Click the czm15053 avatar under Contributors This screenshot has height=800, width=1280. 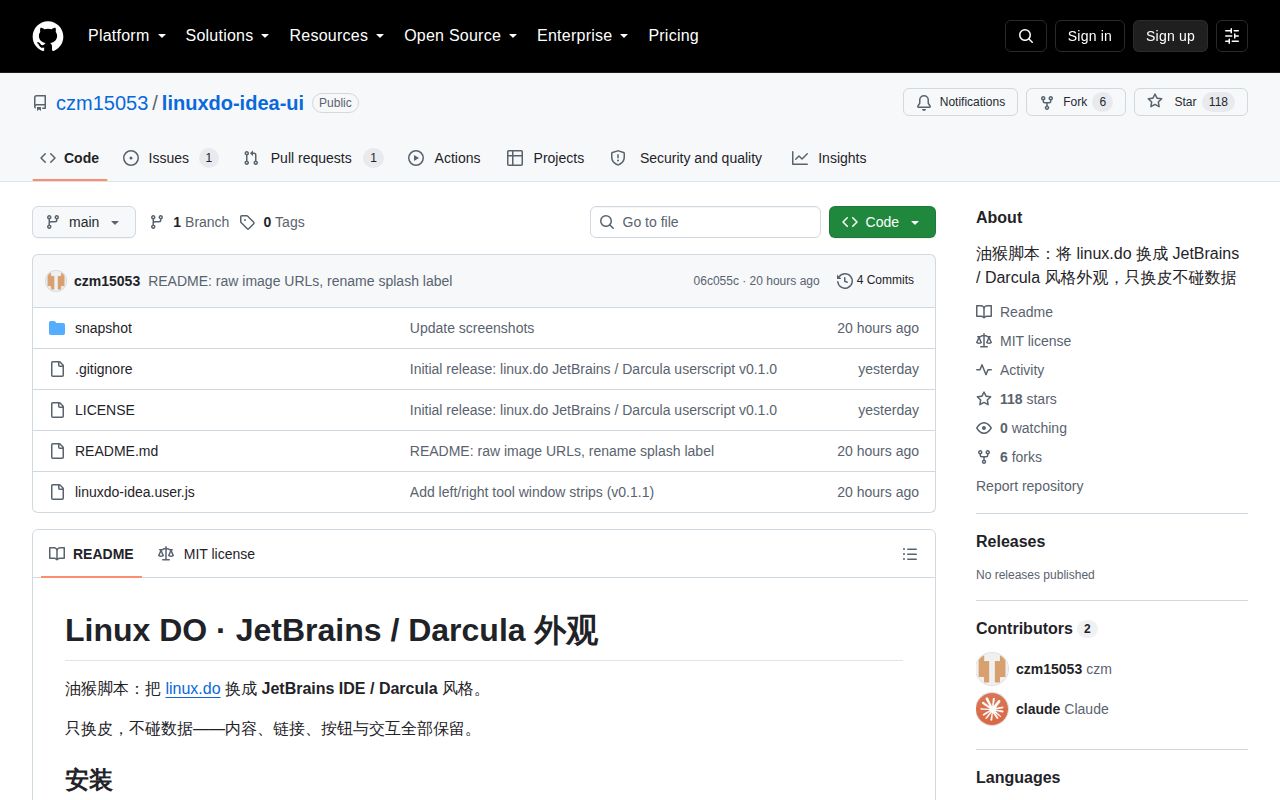click(992, 669)
